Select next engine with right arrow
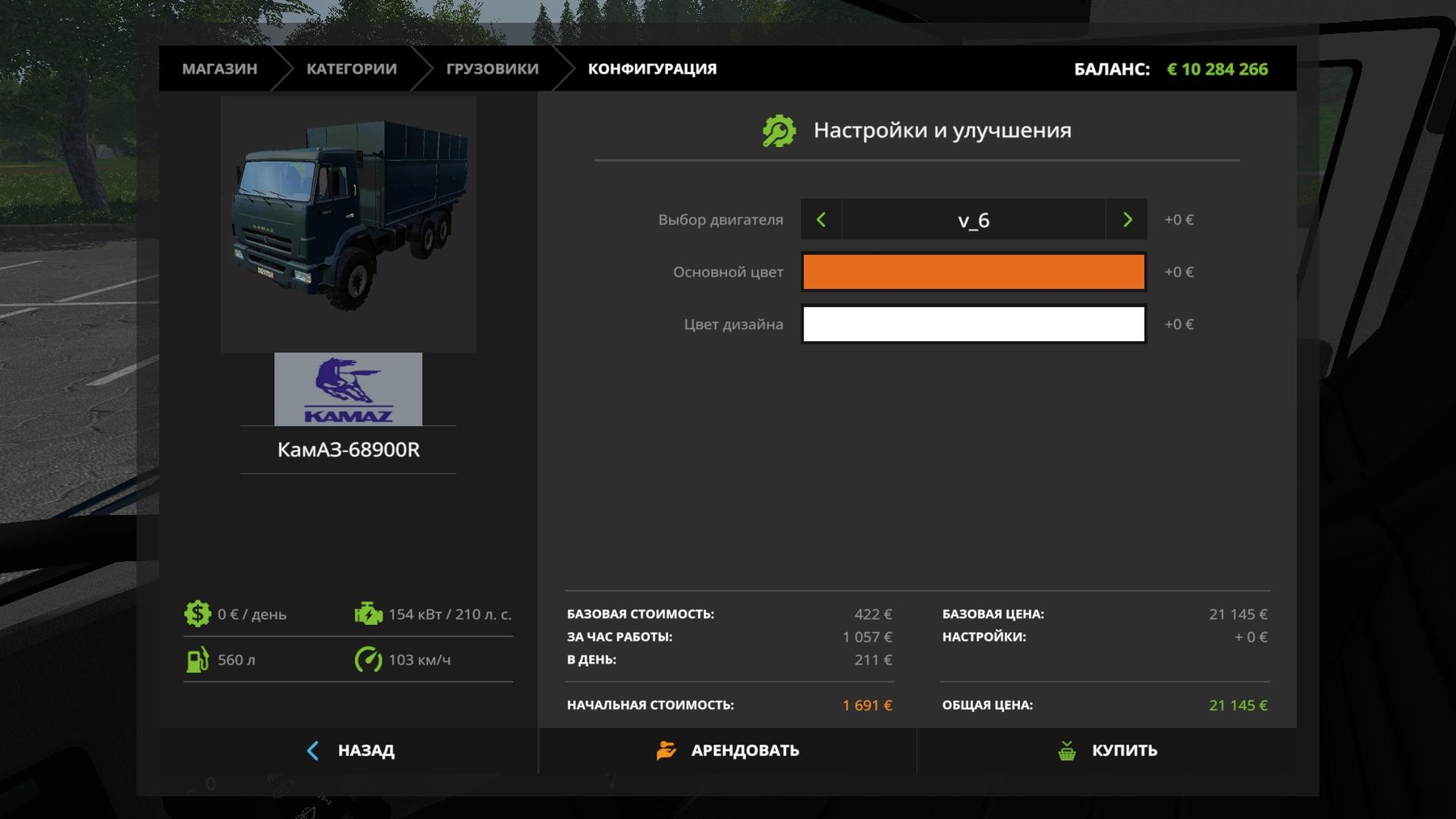 1127,220
